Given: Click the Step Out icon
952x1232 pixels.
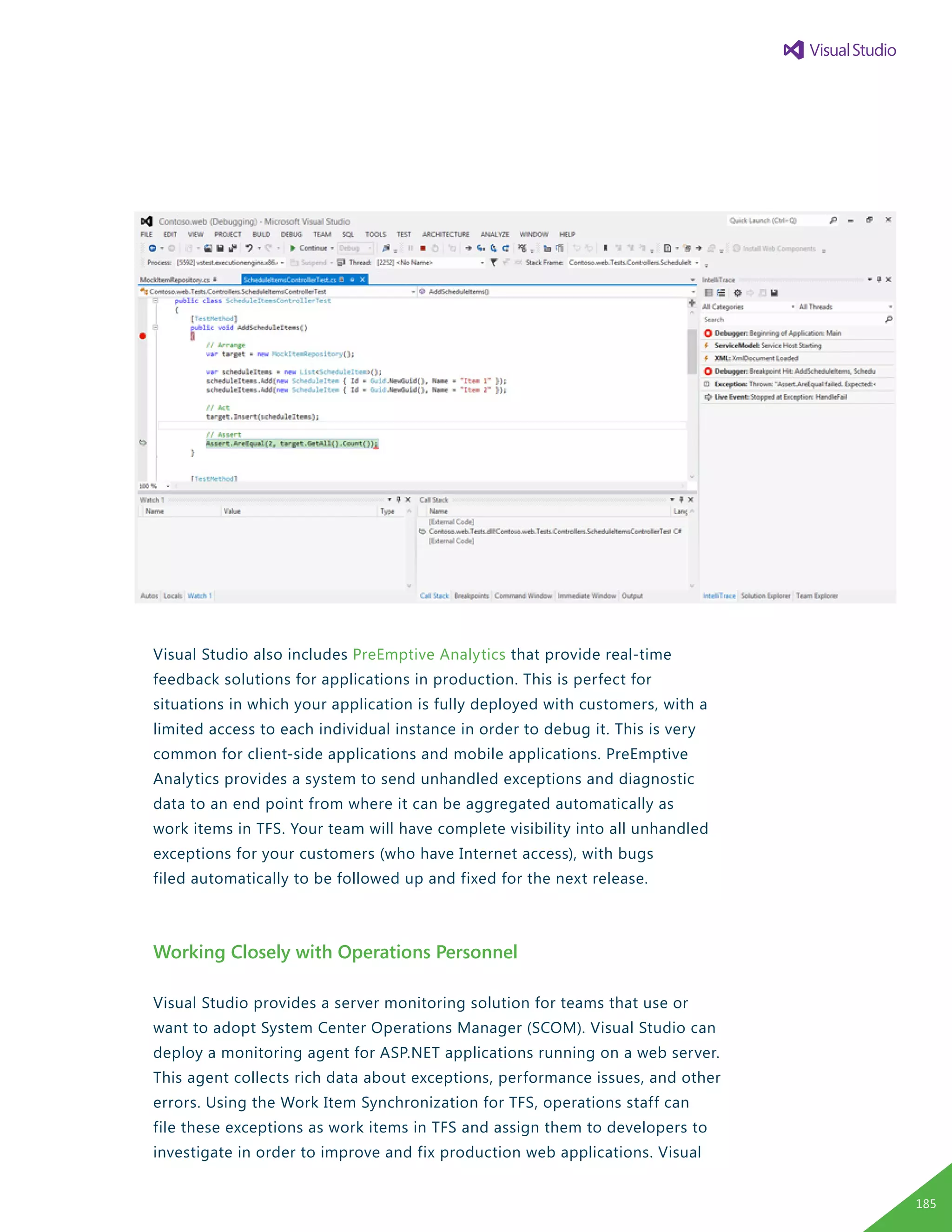Looking at the screenshot, I should [x=506, y=248].
